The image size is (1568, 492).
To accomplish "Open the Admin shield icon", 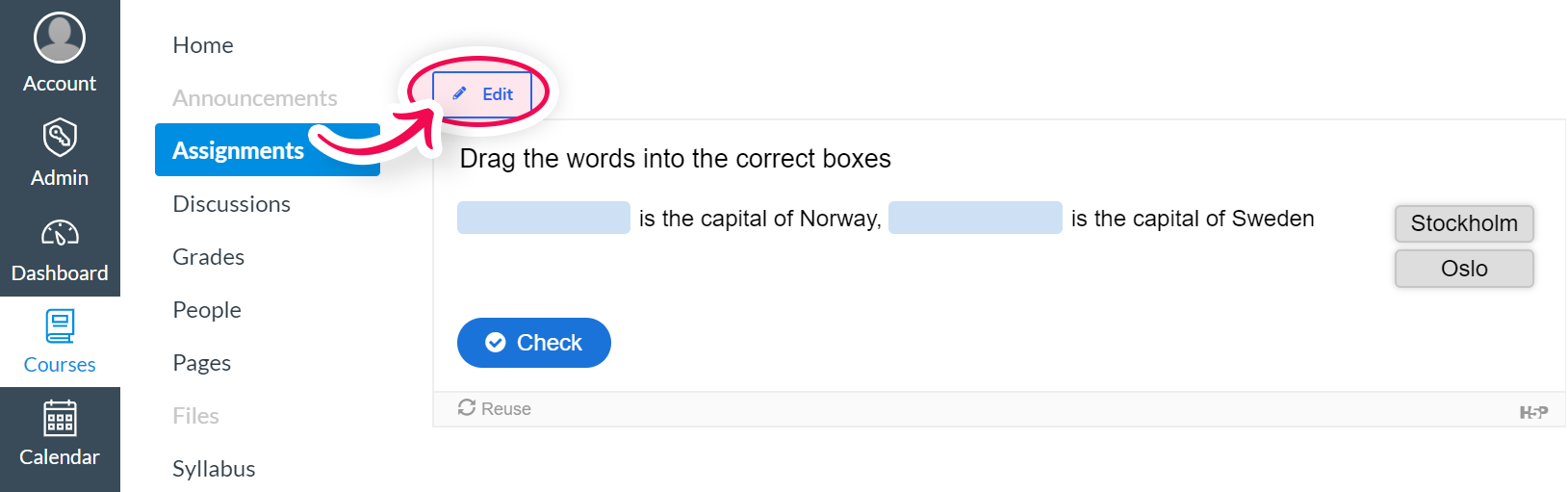I will 60,138.
